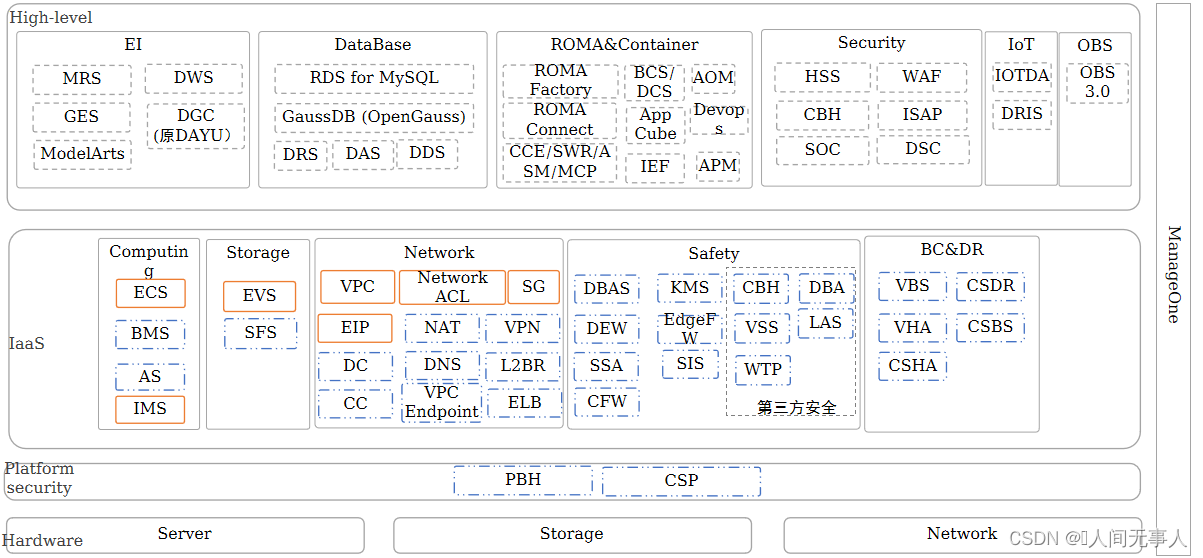Click the IOTDA box
This screenshot has height=558, width=1203.
coord(1022,77)
